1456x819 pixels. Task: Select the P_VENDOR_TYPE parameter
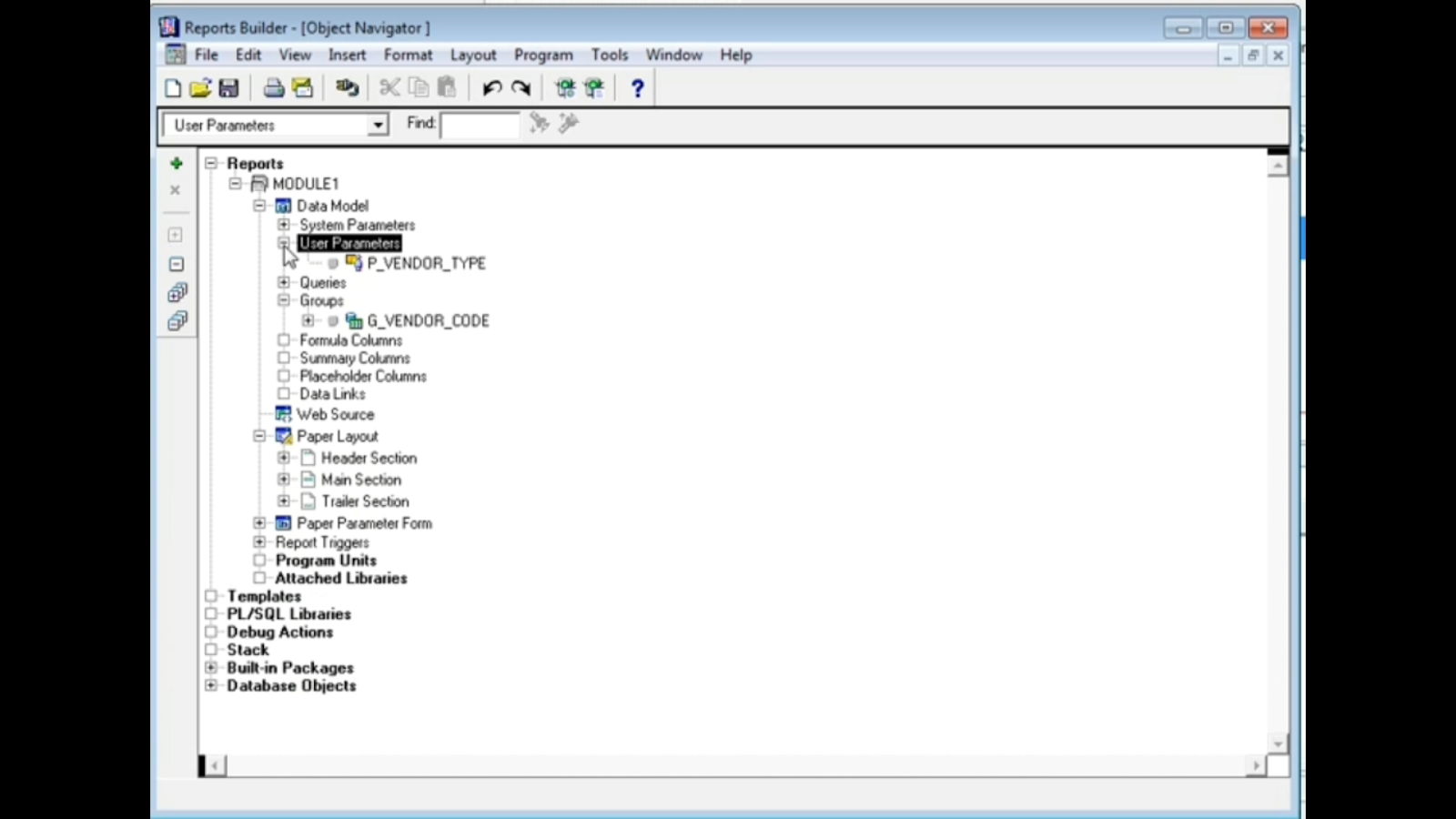[425, 263]
